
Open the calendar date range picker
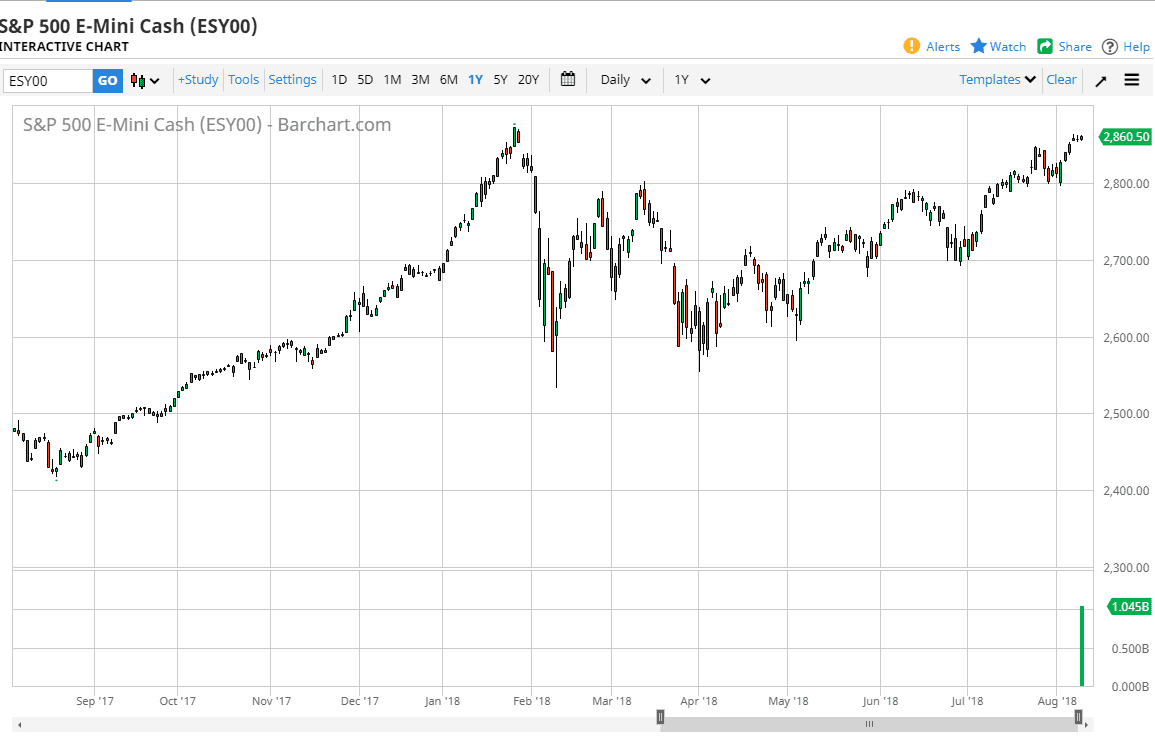coord(568,80)
